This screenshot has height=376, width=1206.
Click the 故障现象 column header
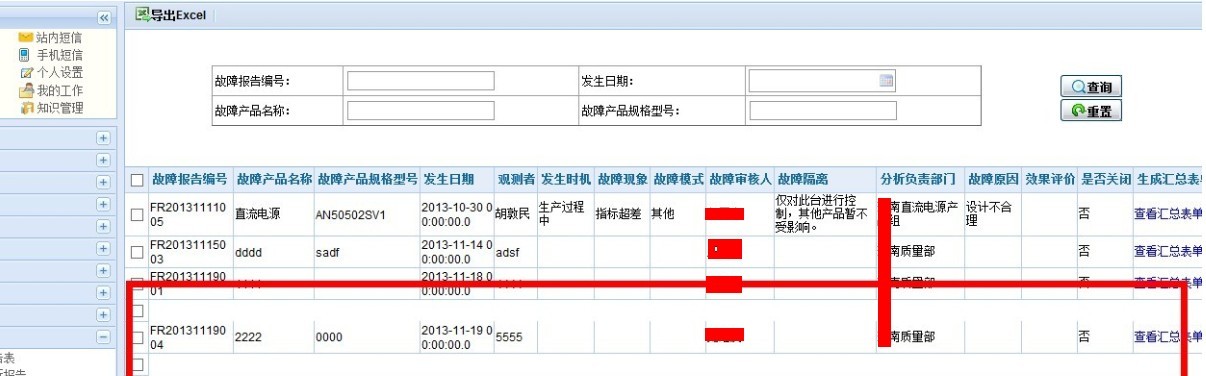pyautogui.click(x=622, y=180)
